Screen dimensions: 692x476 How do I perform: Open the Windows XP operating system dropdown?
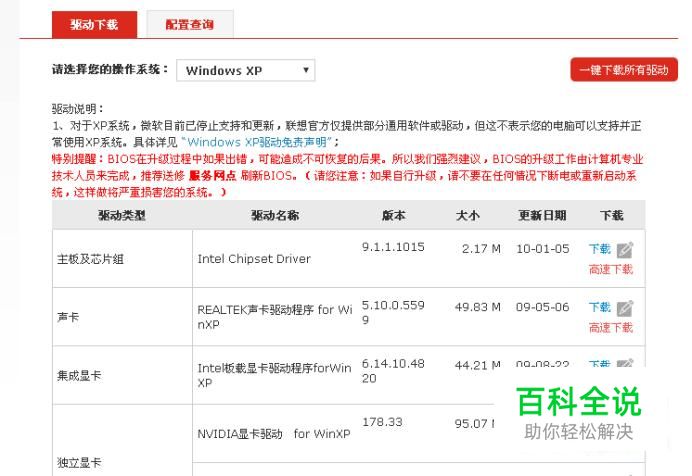click(x=245, y=70)
